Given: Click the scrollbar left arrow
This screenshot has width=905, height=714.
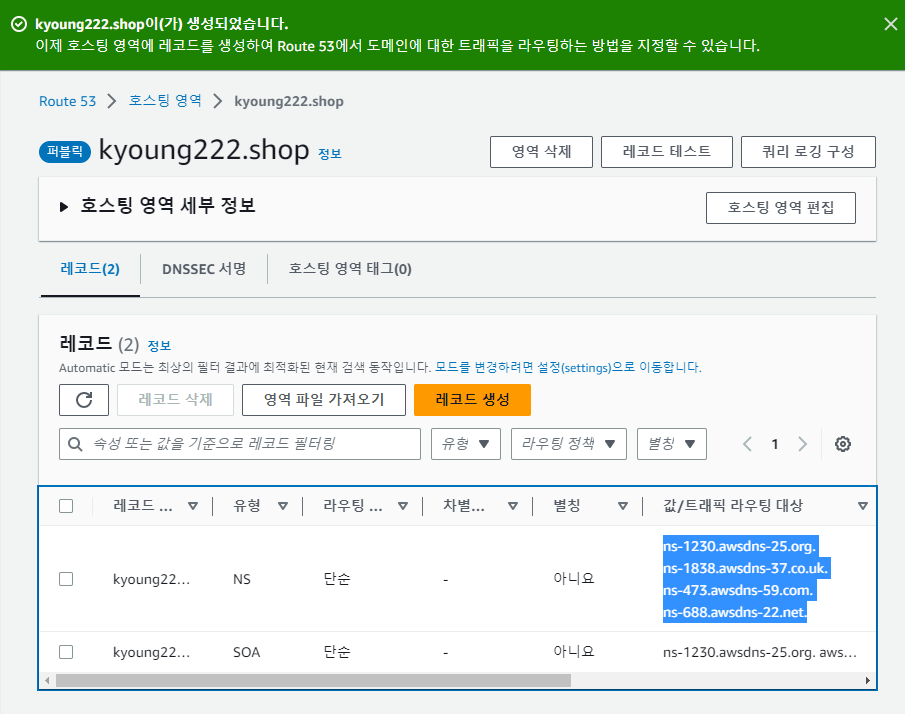Looking at the screenshot, I should click(47, 681).
